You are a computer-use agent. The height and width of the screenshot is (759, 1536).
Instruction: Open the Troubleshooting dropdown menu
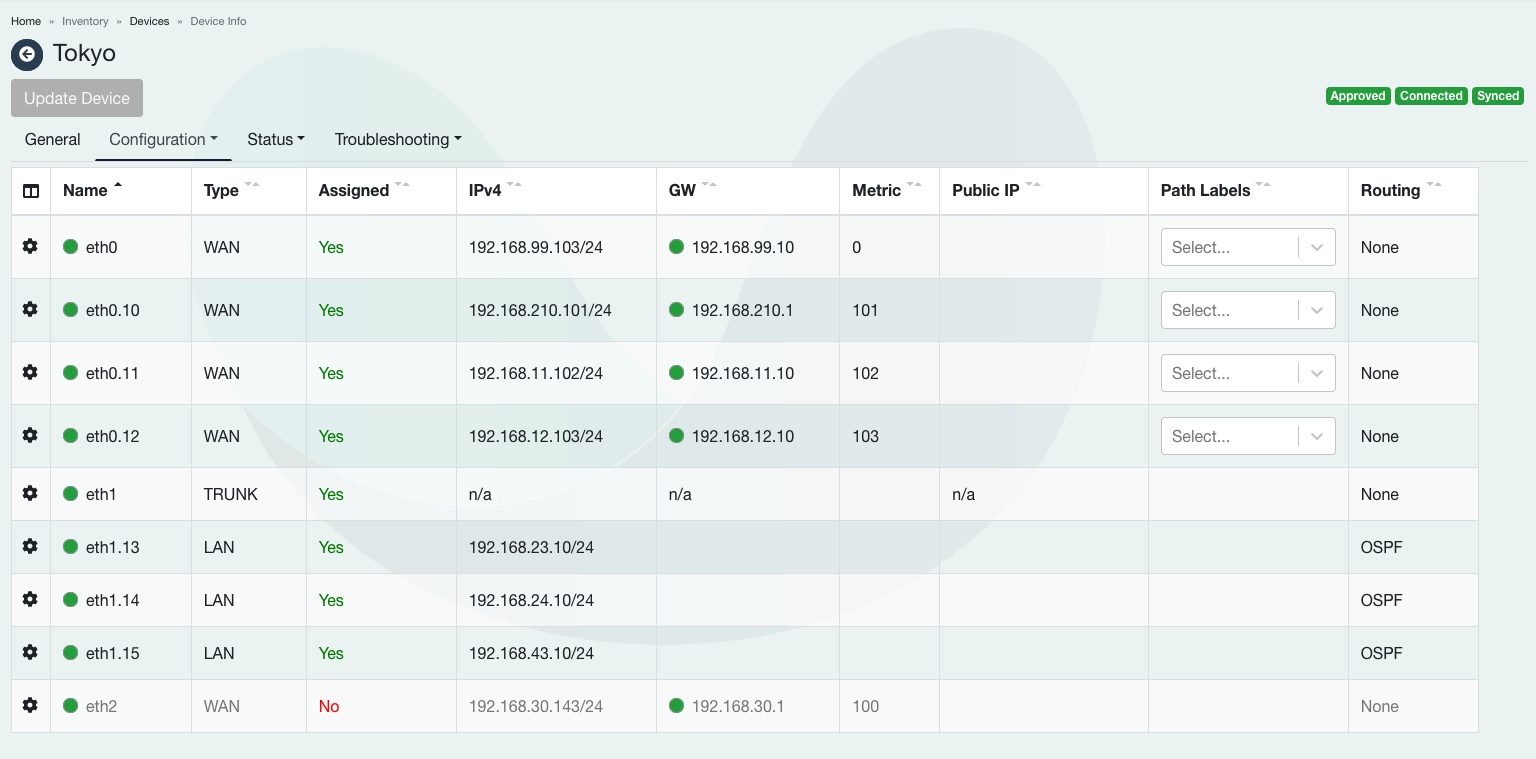click(397, 139)
